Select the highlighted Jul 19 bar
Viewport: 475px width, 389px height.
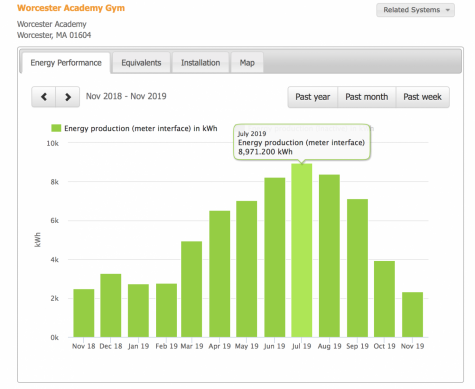coord(302,250)
